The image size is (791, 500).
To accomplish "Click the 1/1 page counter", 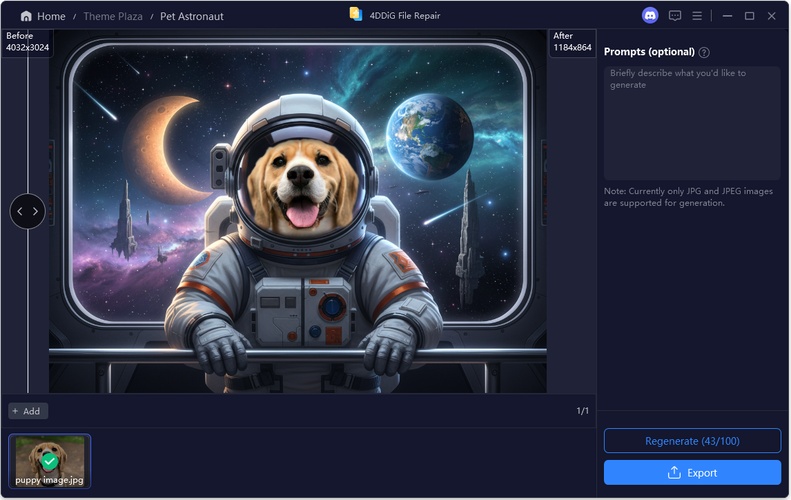I will pyautogui.click(x=583, y=411).
